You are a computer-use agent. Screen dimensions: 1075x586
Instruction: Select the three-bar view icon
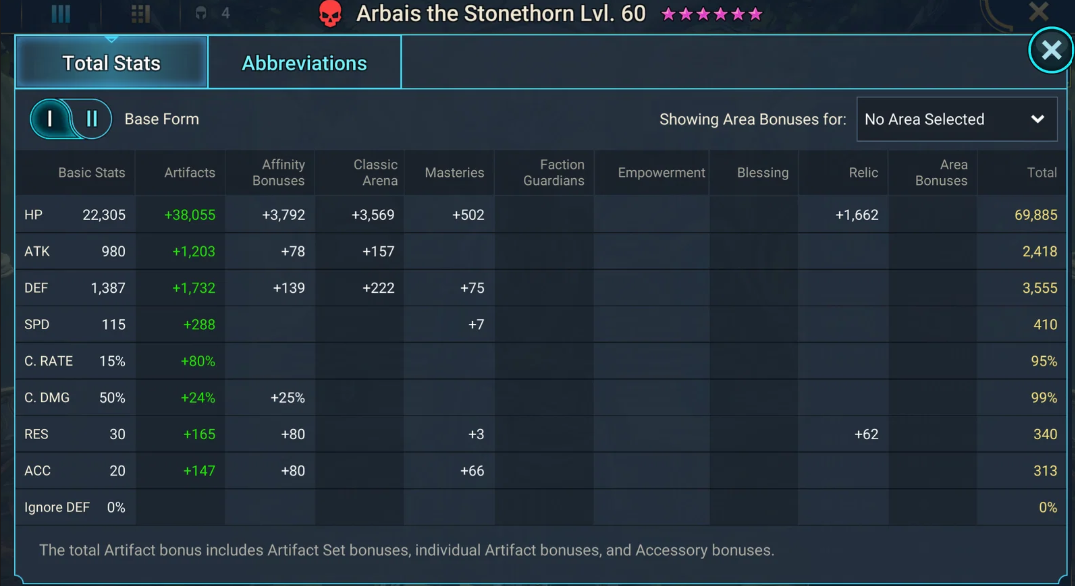pos(61,14)
